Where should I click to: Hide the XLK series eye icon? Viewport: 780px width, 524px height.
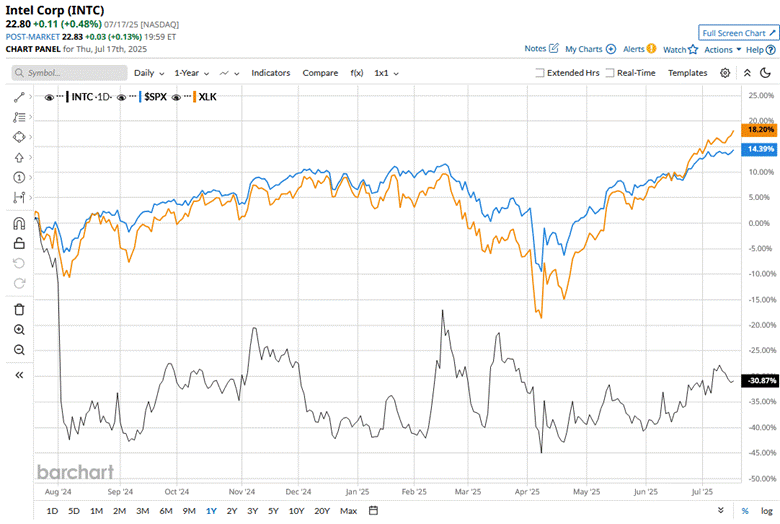click(176, 98)
